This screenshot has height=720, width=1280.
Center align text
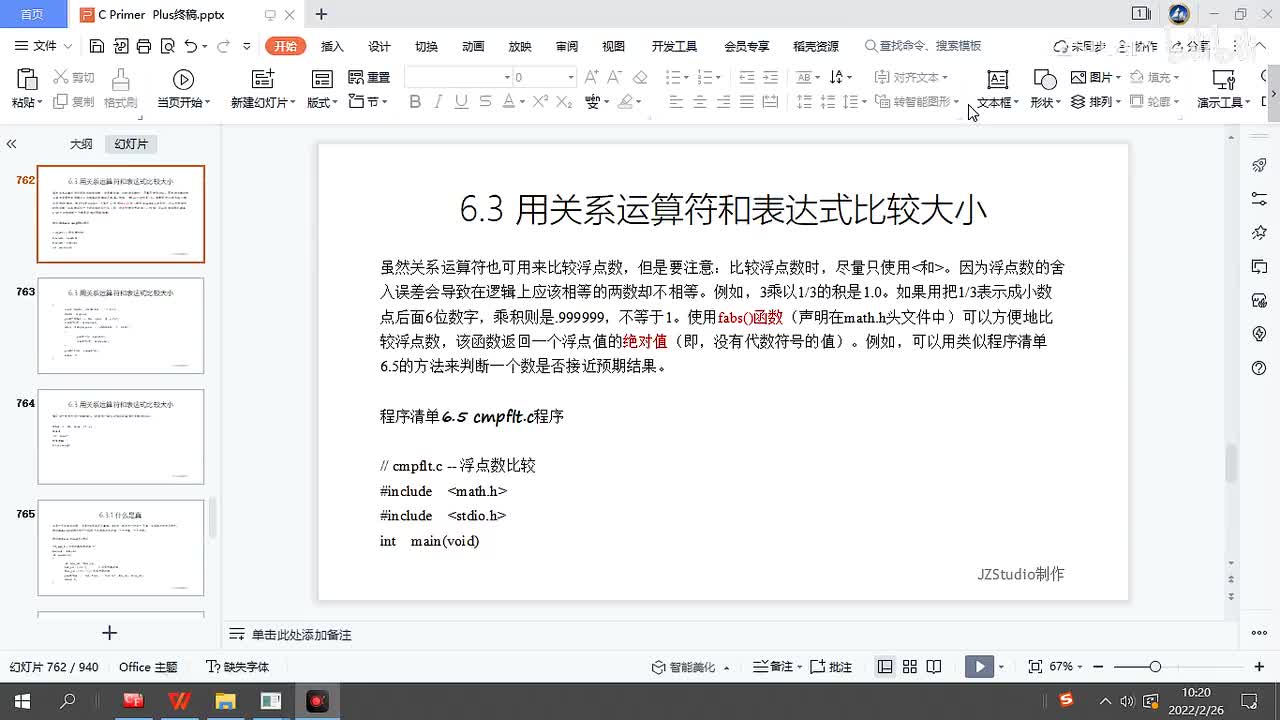coord(699,101)
